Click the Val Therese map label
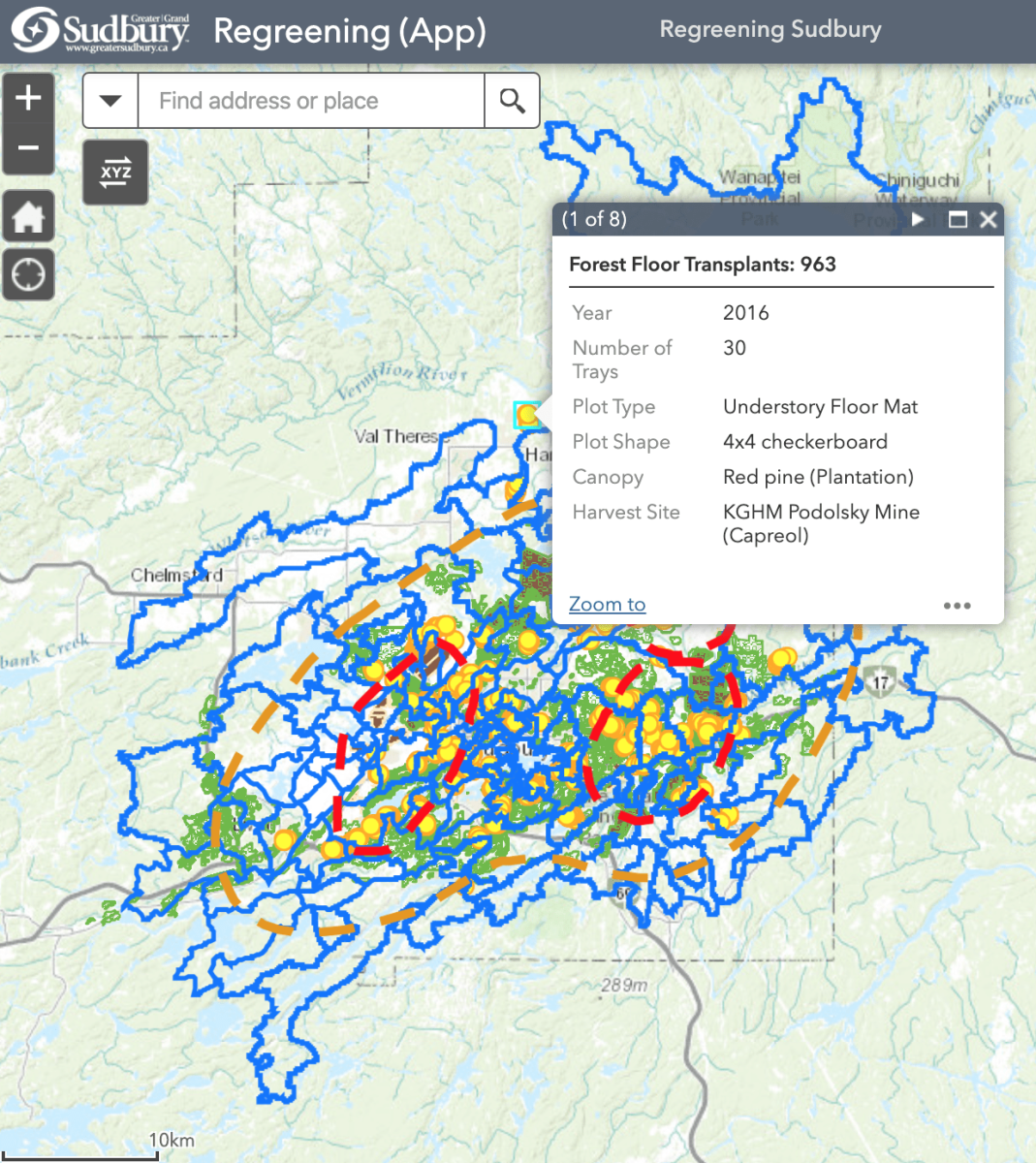The height and width of the screenshot is (1163, 1036). (397, 436)
